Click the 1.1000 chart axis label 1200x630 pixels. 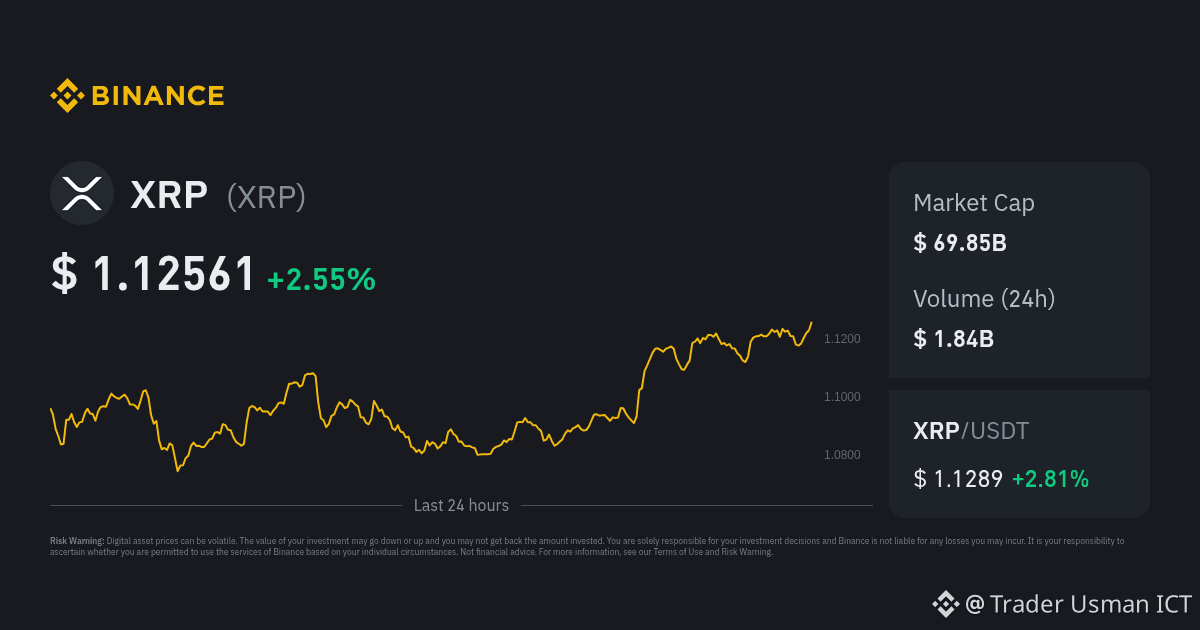coord(842,397)
